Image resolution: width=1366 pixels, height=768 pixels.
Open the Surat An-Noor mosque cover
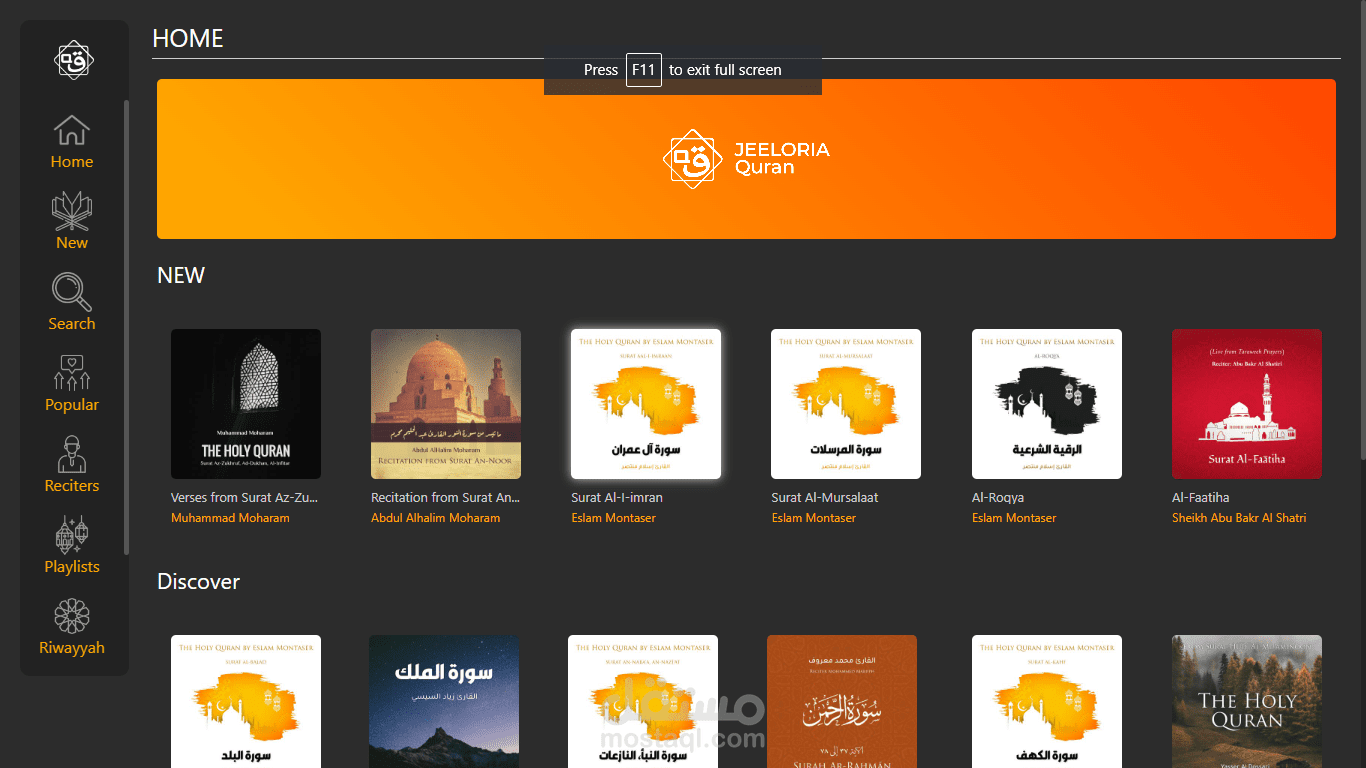pyautogui.click(x=446, y=404)
